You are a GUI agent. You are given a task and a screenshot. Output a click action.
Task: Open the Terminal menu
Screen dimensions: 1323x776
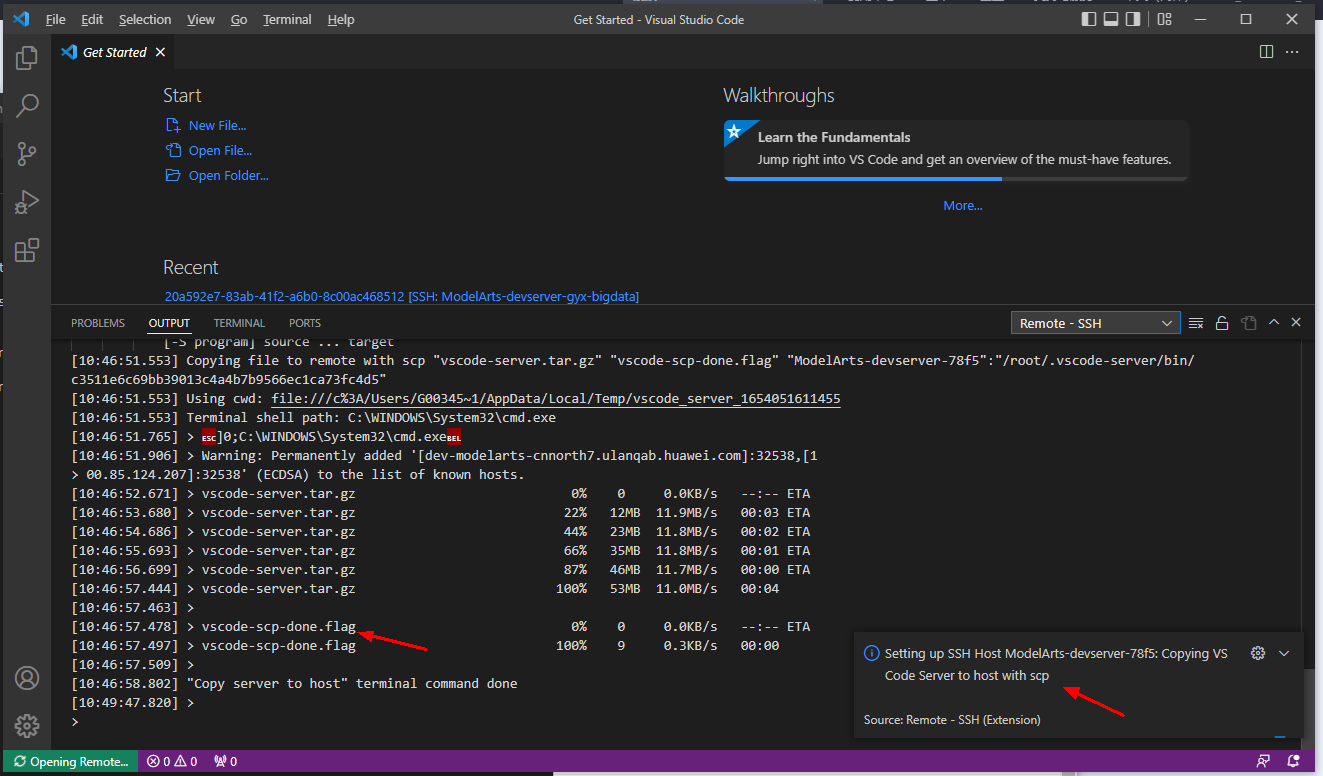[x=287, y=19]
